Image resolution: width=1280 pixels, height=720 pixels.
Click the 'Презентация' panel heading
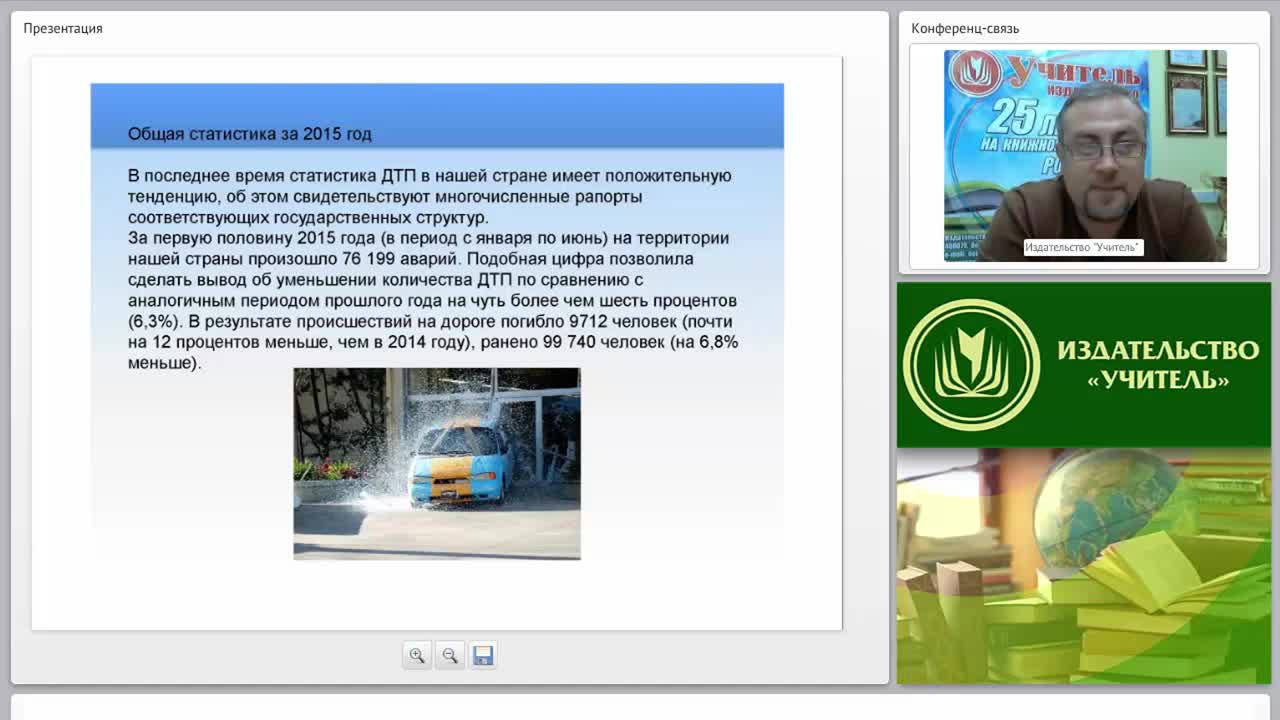[63, 28]
